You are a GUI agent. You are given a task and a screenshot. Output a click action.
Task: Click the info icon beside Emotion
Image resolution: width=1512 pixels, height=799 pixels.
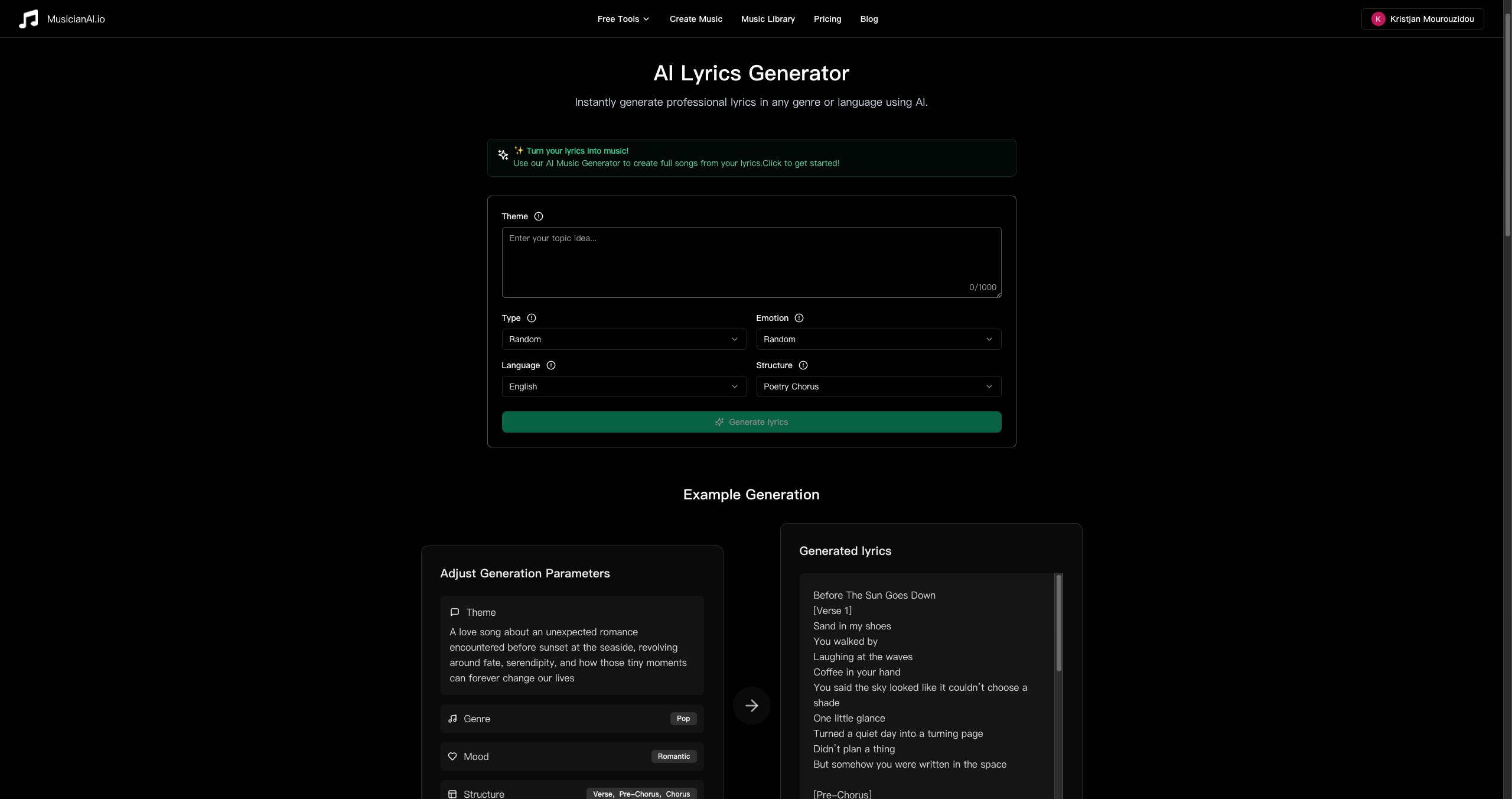point(799,318)
